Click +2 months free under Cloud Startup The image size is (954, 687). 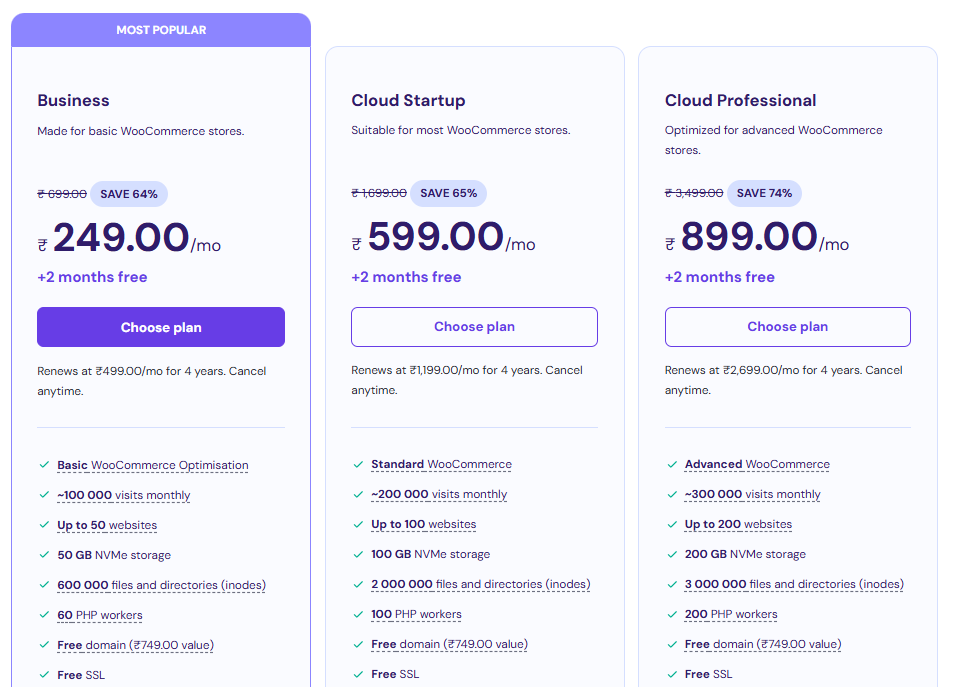(406, 277)
